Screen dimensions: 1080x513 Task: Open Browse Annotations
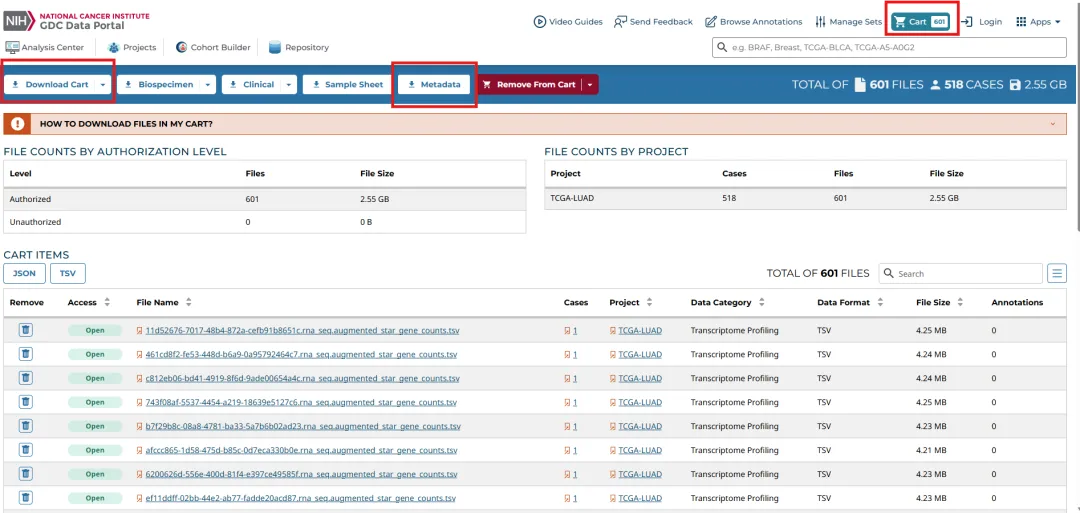coord(754,22)
